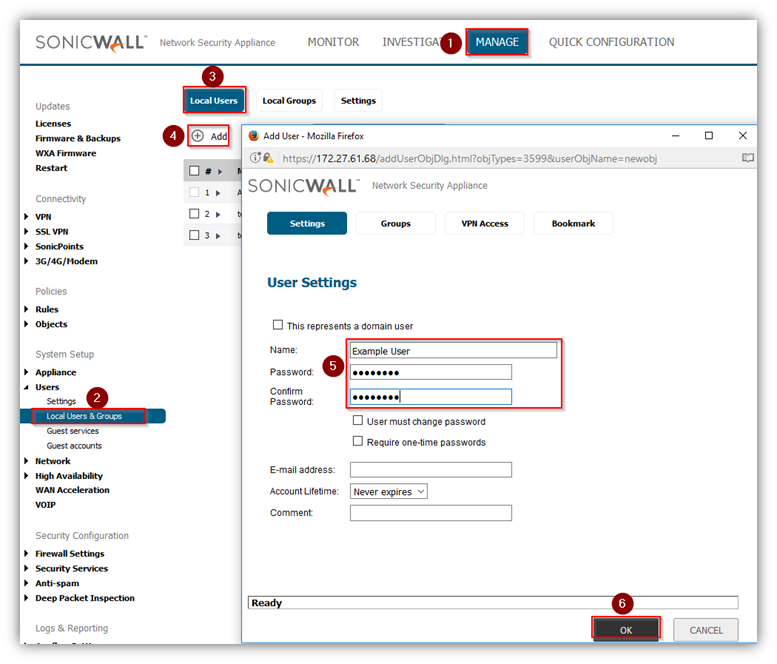Click CANCEL in Add User dialog
Viewport: 777px width, 664px height.
[706, 630]
